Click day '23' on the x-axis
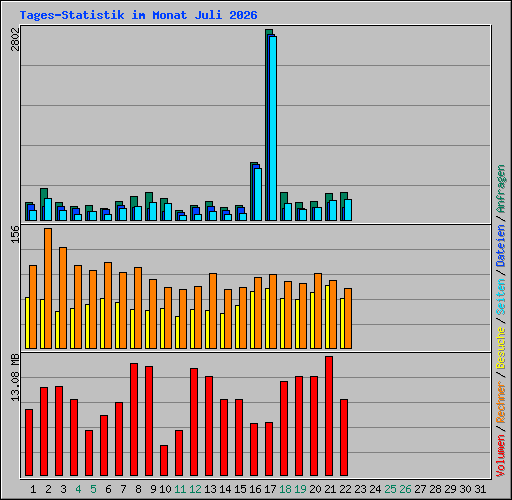 [x=360, y=489]
